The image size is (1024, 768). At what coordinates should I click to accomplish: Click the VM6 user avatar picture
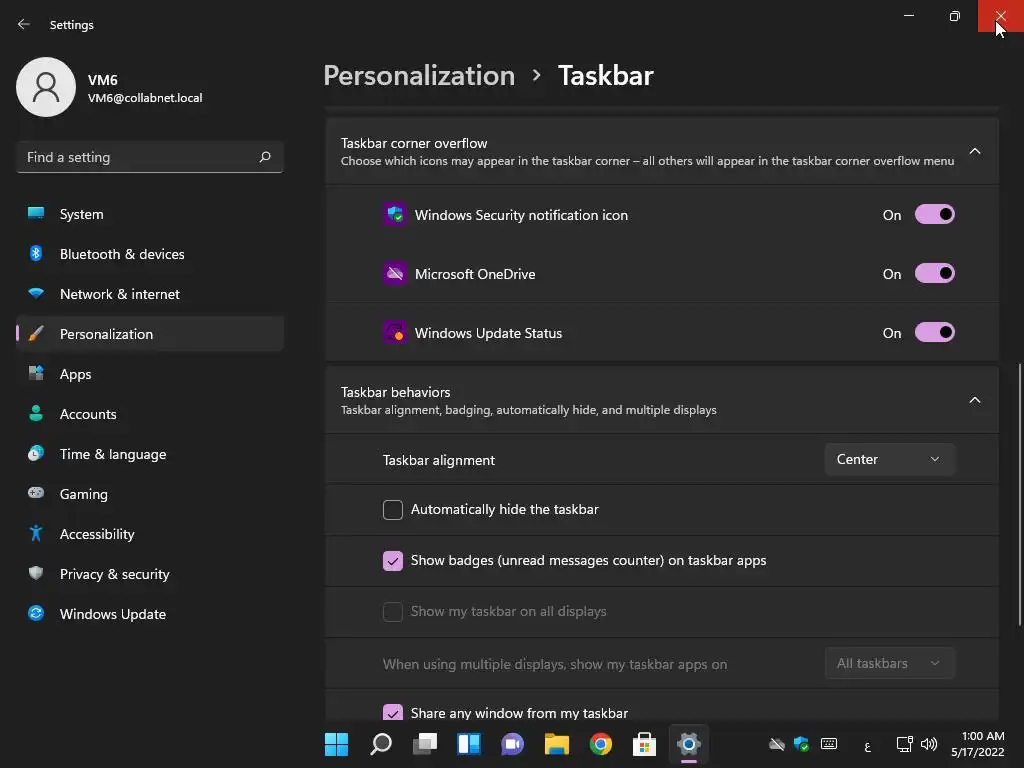tap(46, 87)
